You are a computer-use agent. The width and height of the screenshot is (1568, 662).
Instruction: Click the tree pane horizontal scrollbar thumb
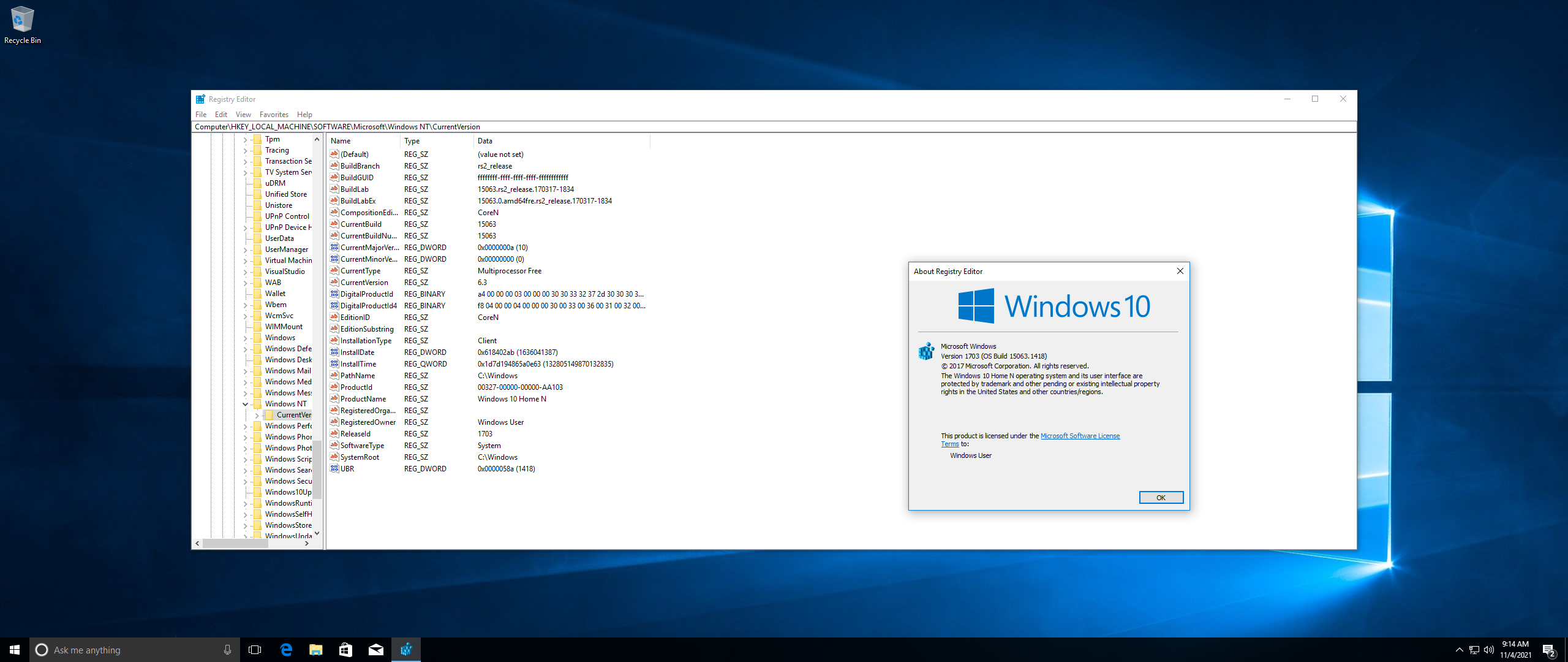click(x=235, y=543)
